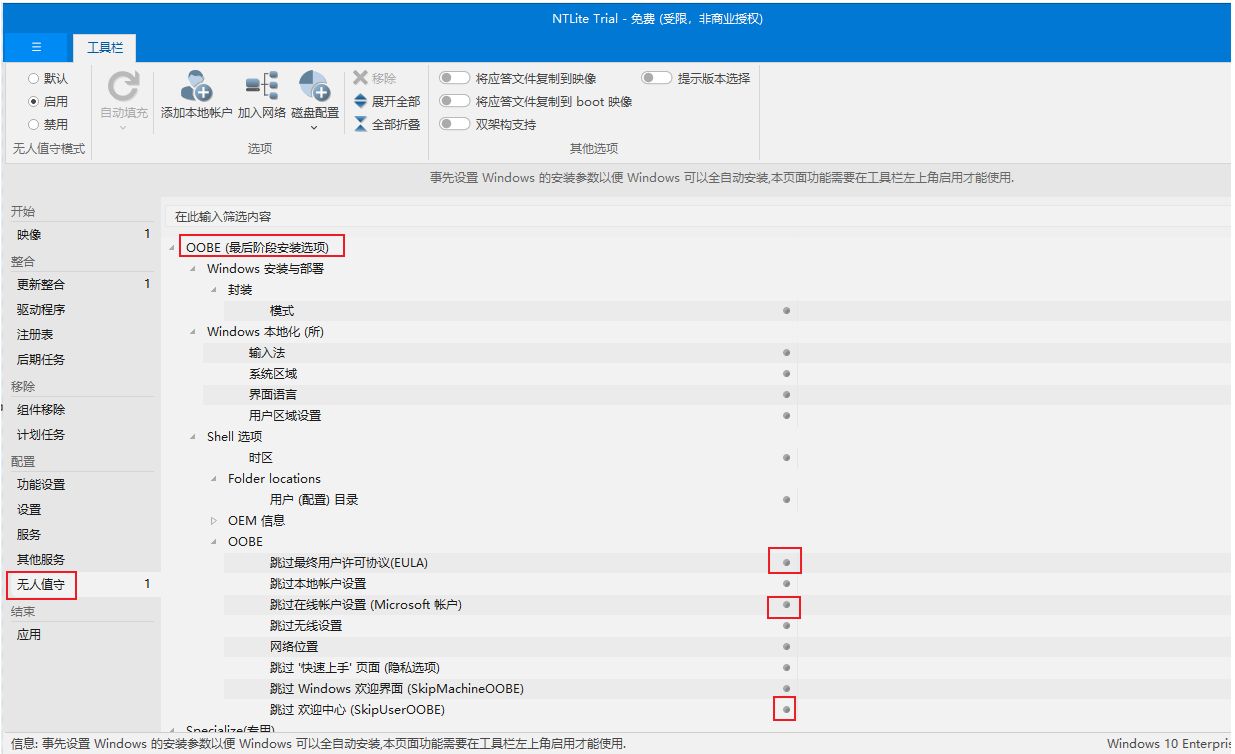Switch to the 工具栏 tab
The image size is (1235, 754).
tap(104, 47)
